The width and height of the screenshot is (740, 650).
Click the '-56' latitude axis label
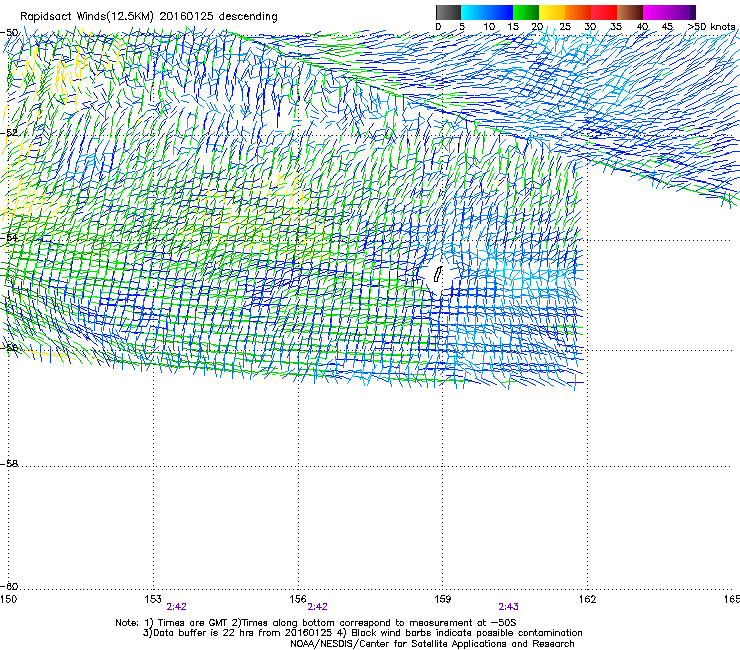point(9,347)
